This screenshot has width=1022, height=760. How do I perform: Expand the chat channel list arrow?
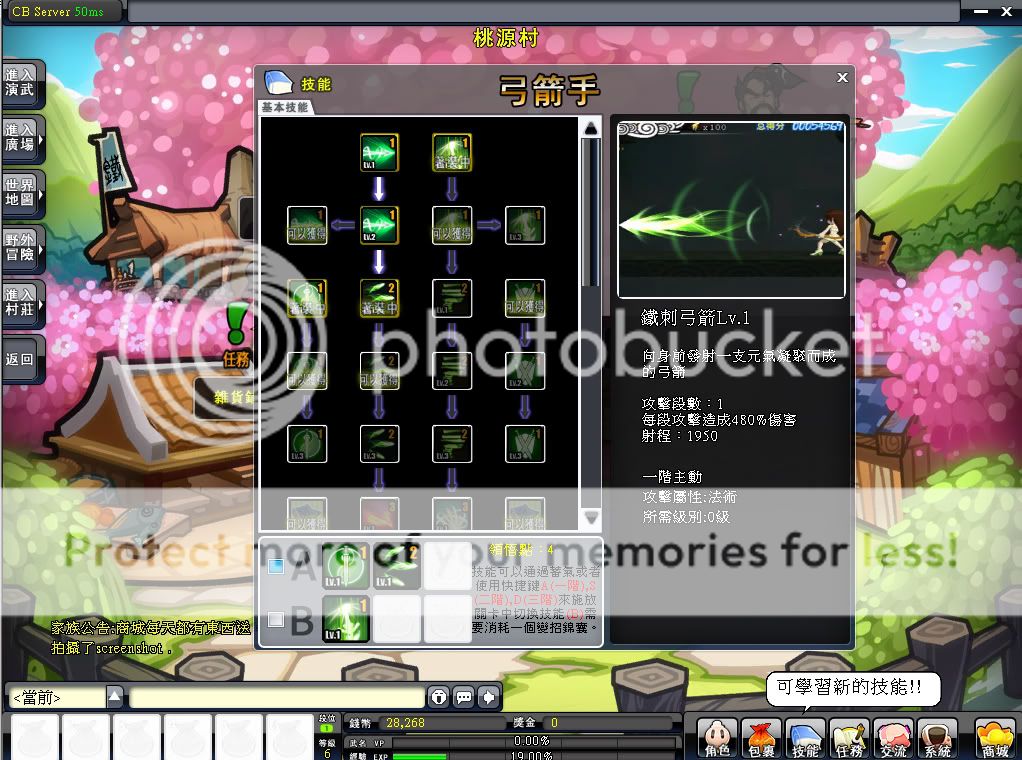(115, 697)
